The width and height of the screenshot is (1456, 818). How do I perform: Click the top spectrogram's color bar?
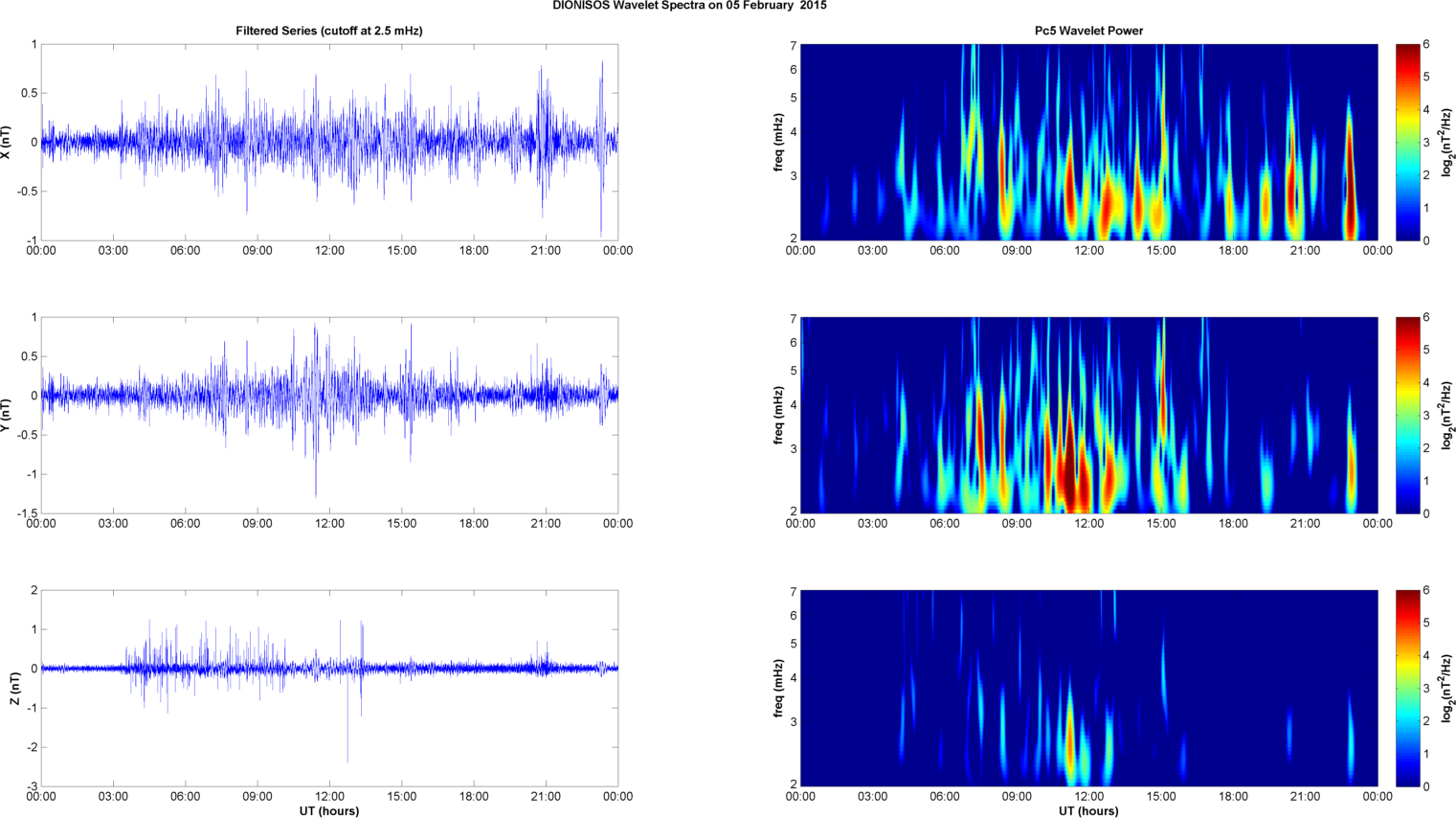(1407, 142)
